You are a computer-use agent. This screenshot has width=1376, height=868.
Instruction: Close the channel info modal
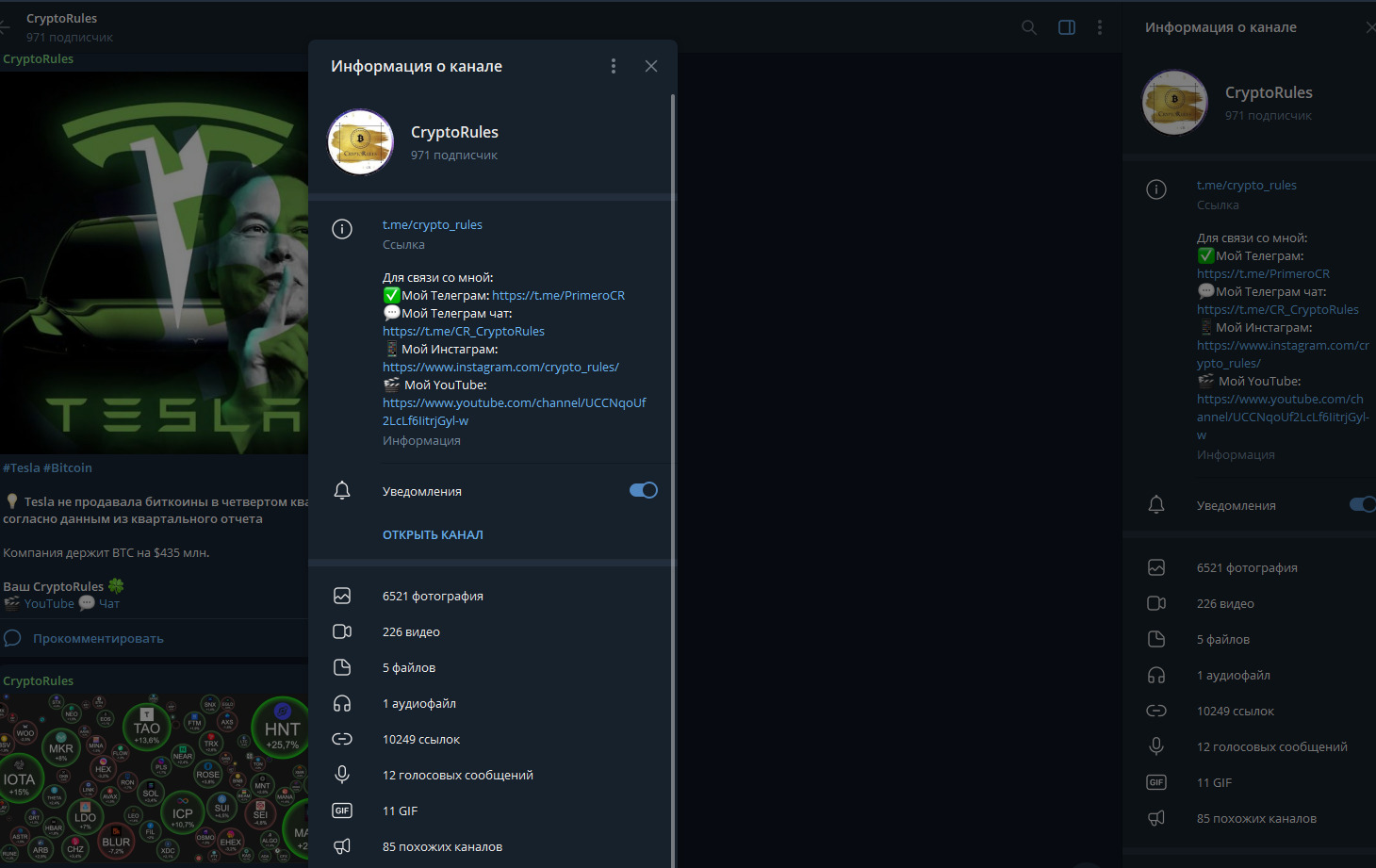tap(651, 66)
